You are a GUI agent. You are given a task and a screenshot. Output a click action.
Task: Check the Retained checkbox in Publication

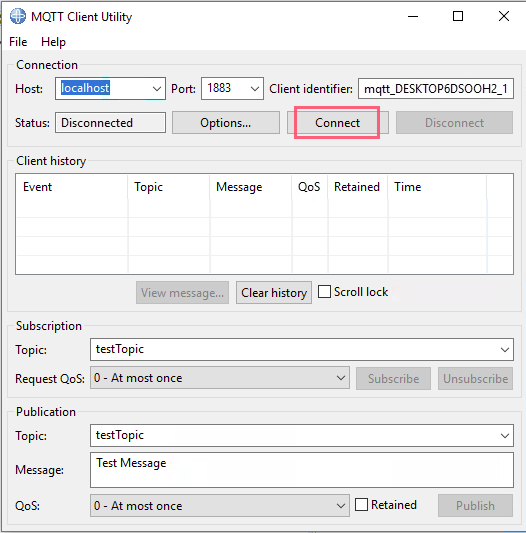[x=361, y=505]
